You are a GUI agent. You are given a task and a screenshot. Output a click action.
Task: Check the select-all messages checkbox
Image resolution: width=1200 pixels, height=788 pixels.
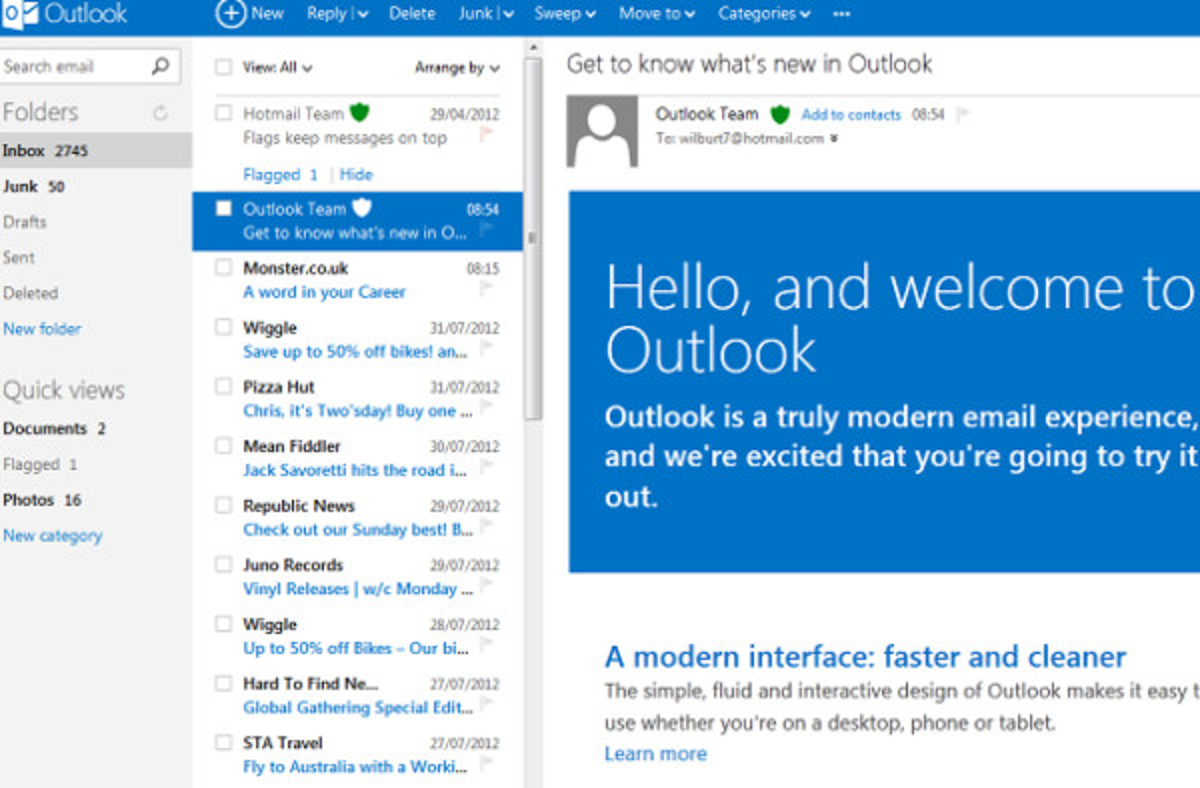[x=224, y=68]
